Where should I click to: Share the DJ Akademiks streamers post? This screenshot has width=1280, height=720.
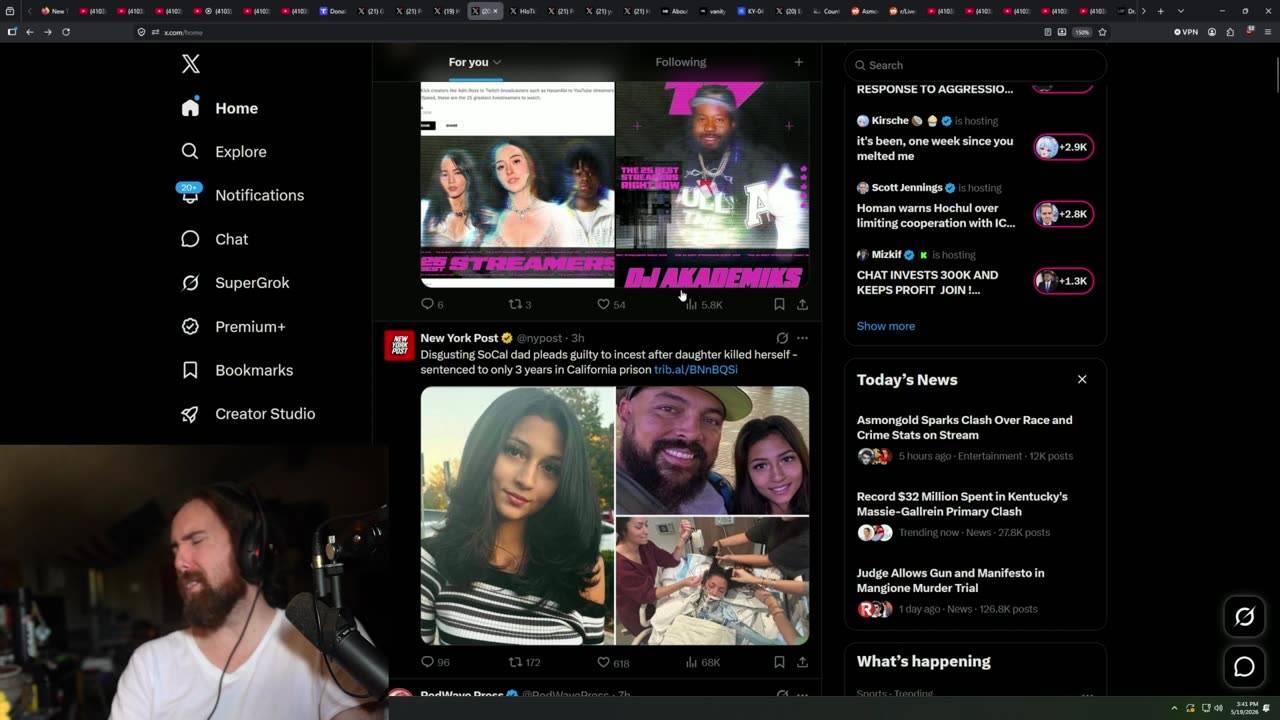(802, 304)
